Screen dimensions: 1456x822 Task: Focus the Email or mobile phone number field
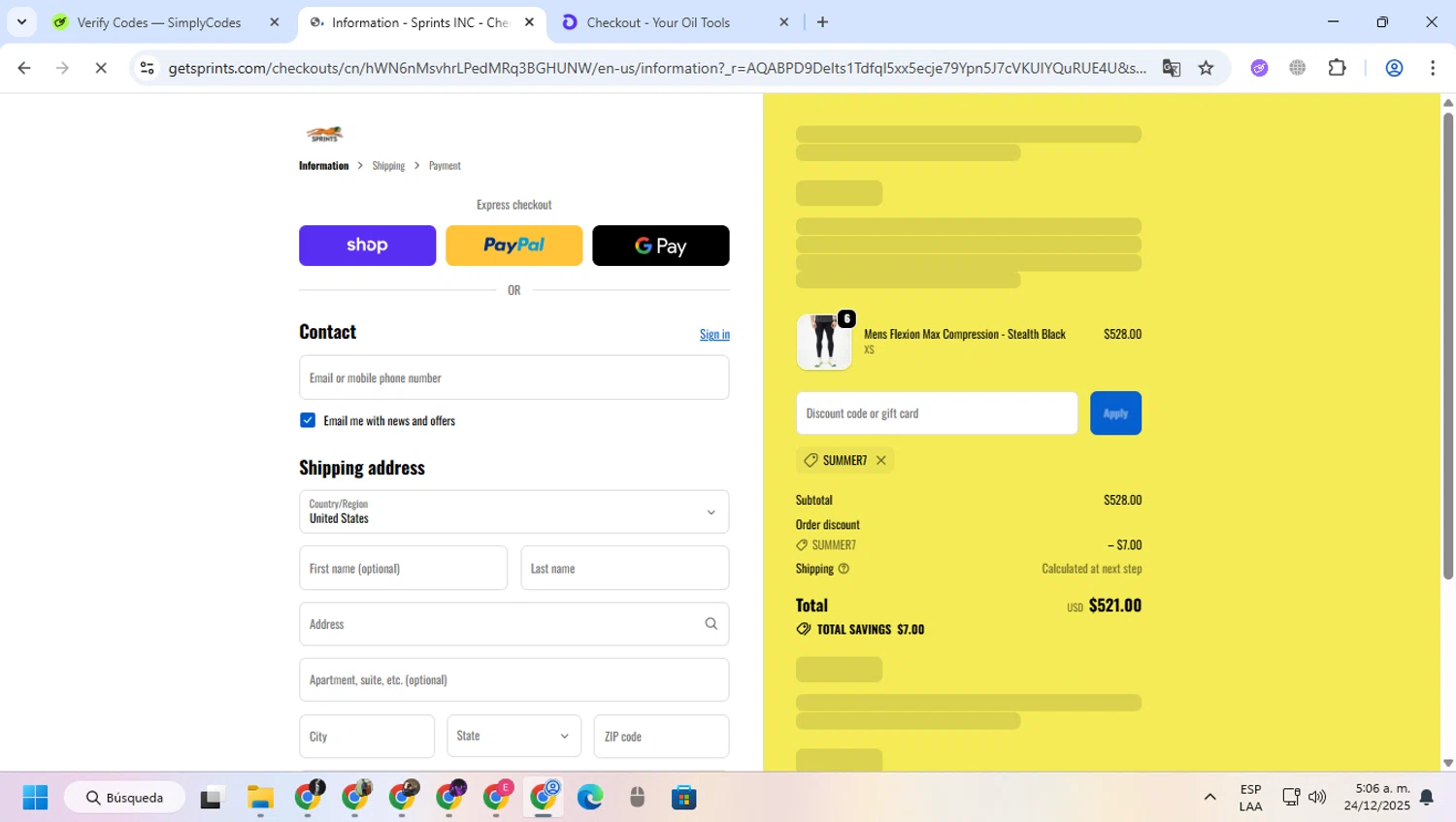(x=513, y=378)
